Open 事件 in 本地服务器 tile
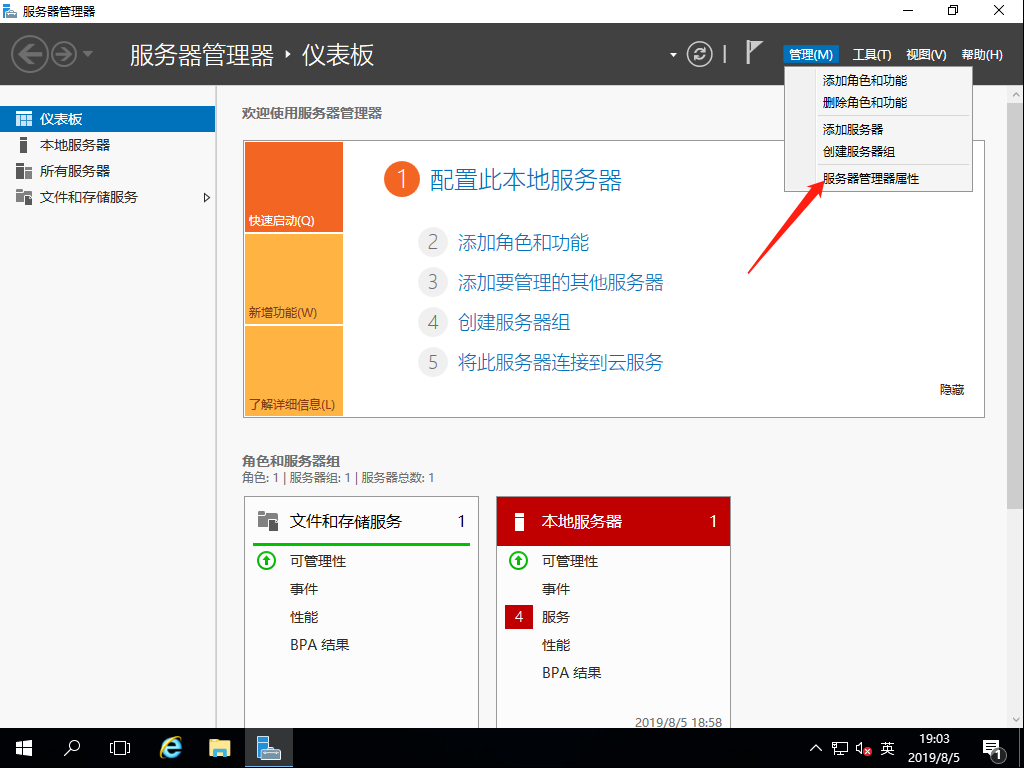This screenshot has width=1024, height=768. click(556, 589)
